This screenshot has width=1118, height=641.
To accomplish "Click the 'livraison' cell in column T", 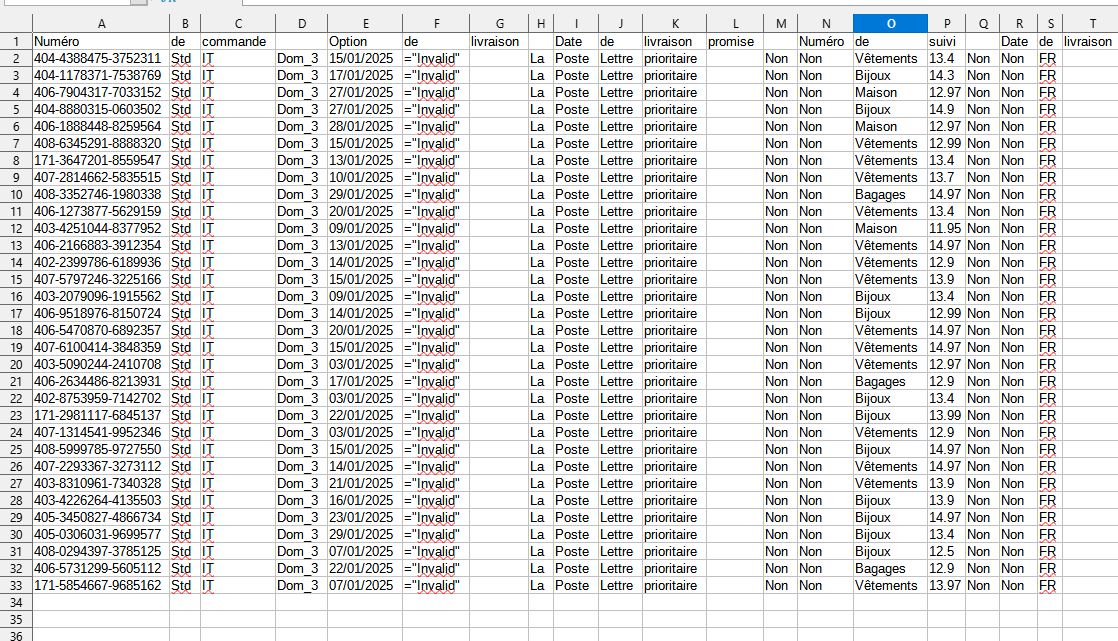I will (1088, 41).
